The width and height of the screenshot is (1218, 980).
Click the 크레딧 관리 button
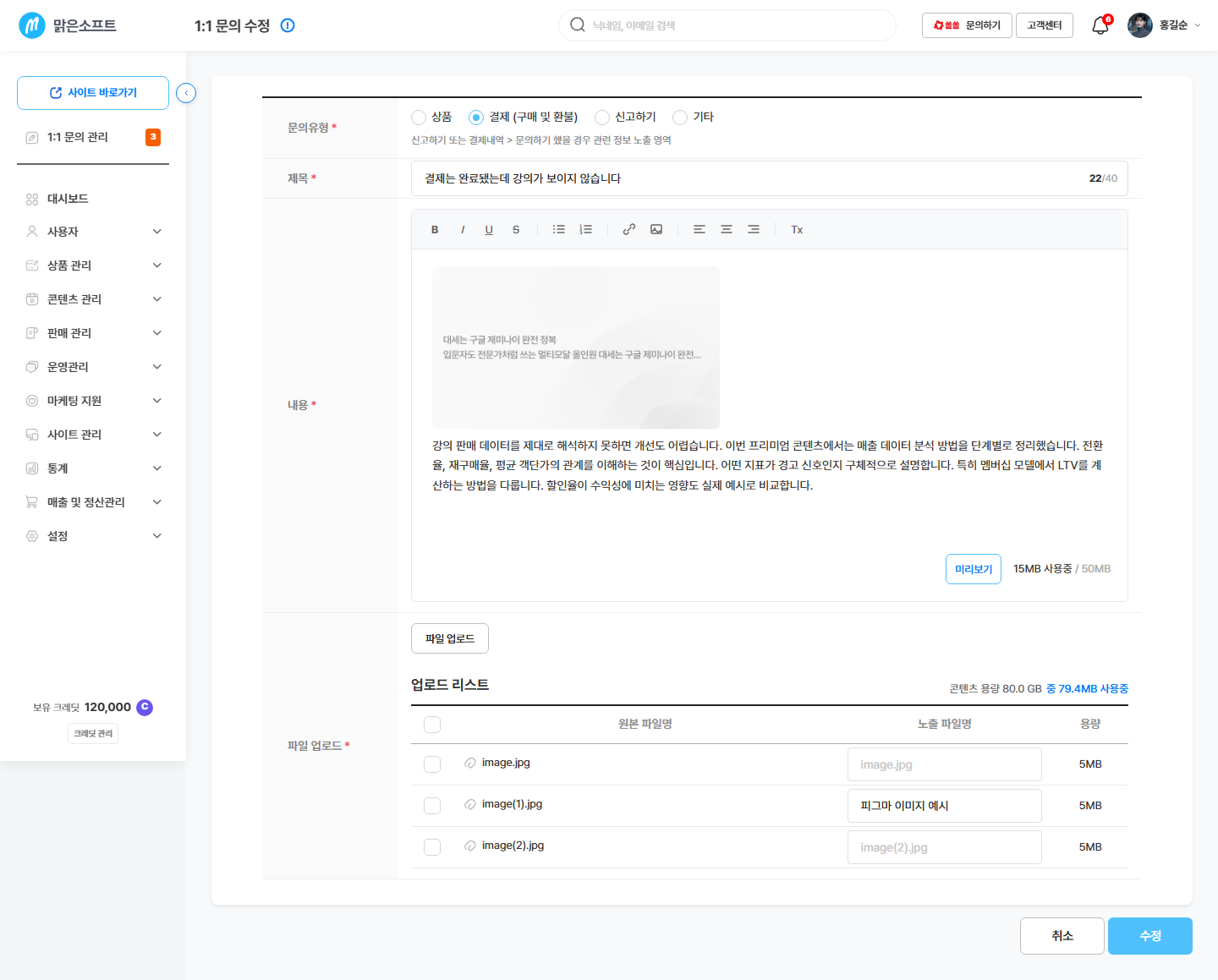tap(93, 733)
